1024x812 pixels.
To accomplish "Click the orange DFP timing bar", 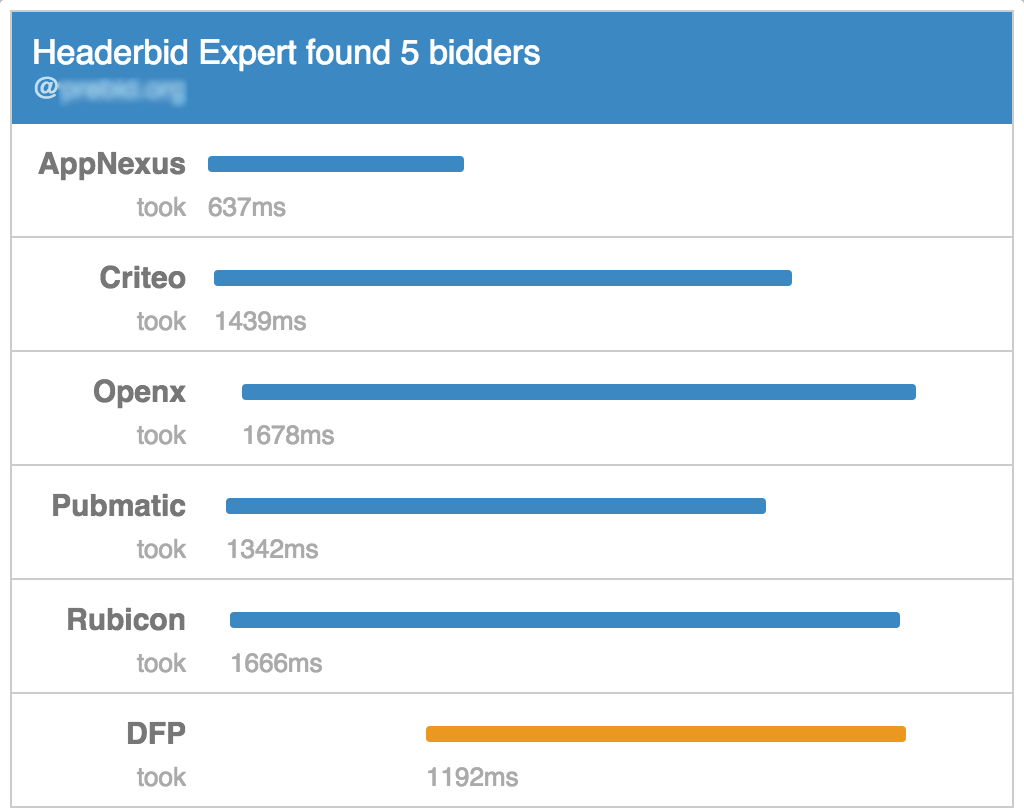I will [x=665, y=732].
